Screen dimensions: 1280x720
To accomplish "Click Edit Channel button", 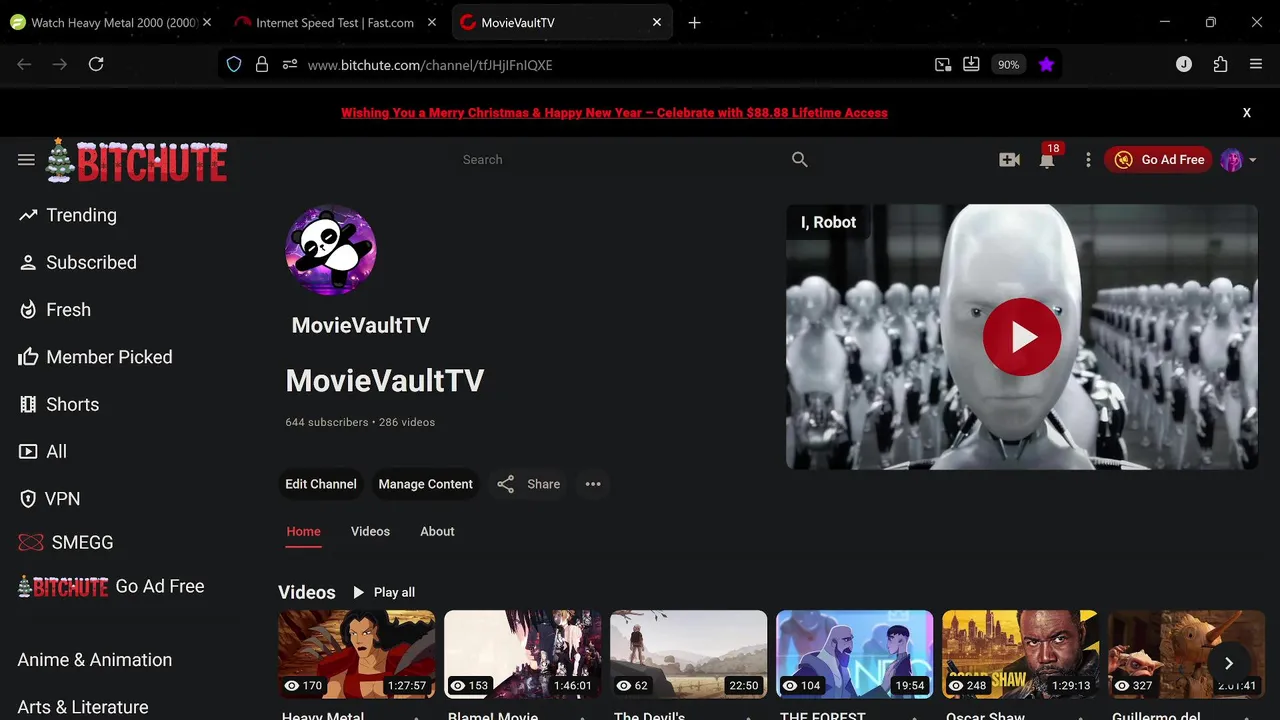I will tap(320, 484).
